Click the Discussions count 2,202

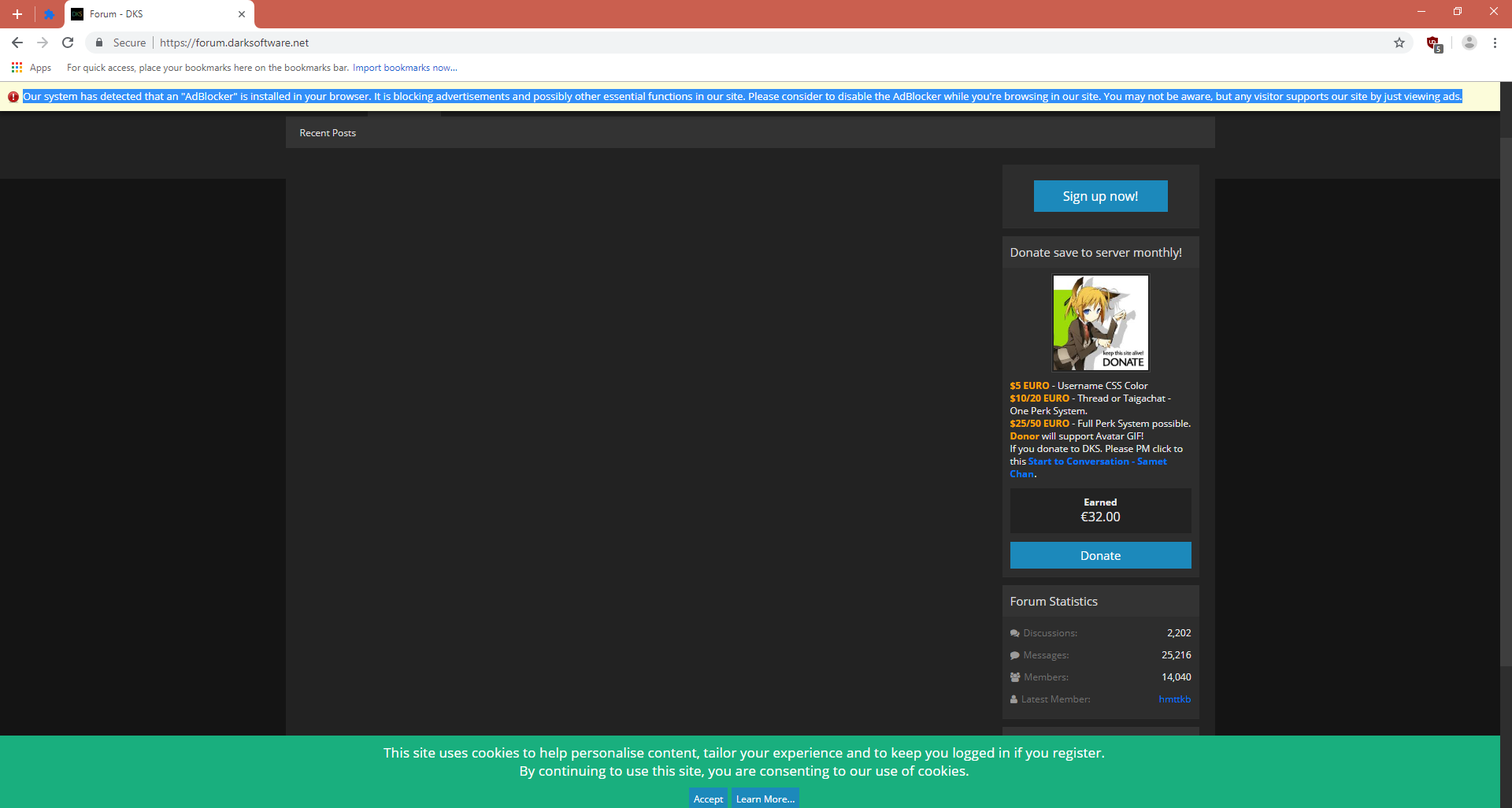[x=1179, y=633]
